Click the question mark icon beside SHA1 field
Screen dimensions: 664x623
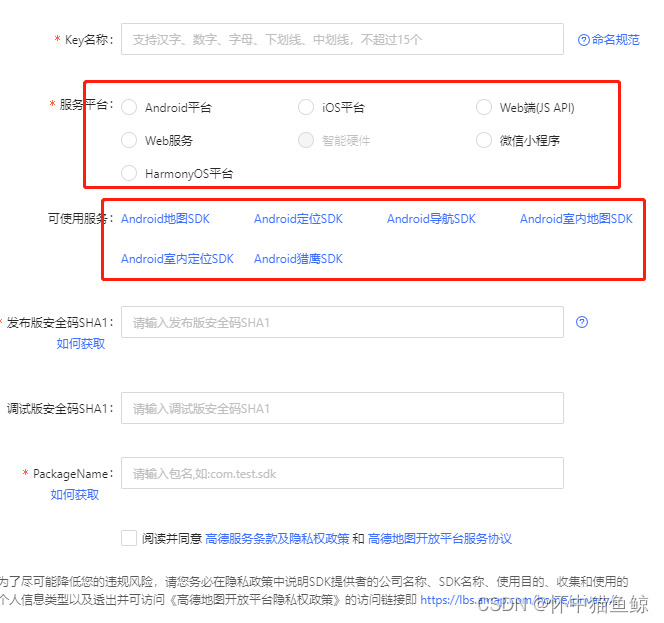click(x=582, y=322)
